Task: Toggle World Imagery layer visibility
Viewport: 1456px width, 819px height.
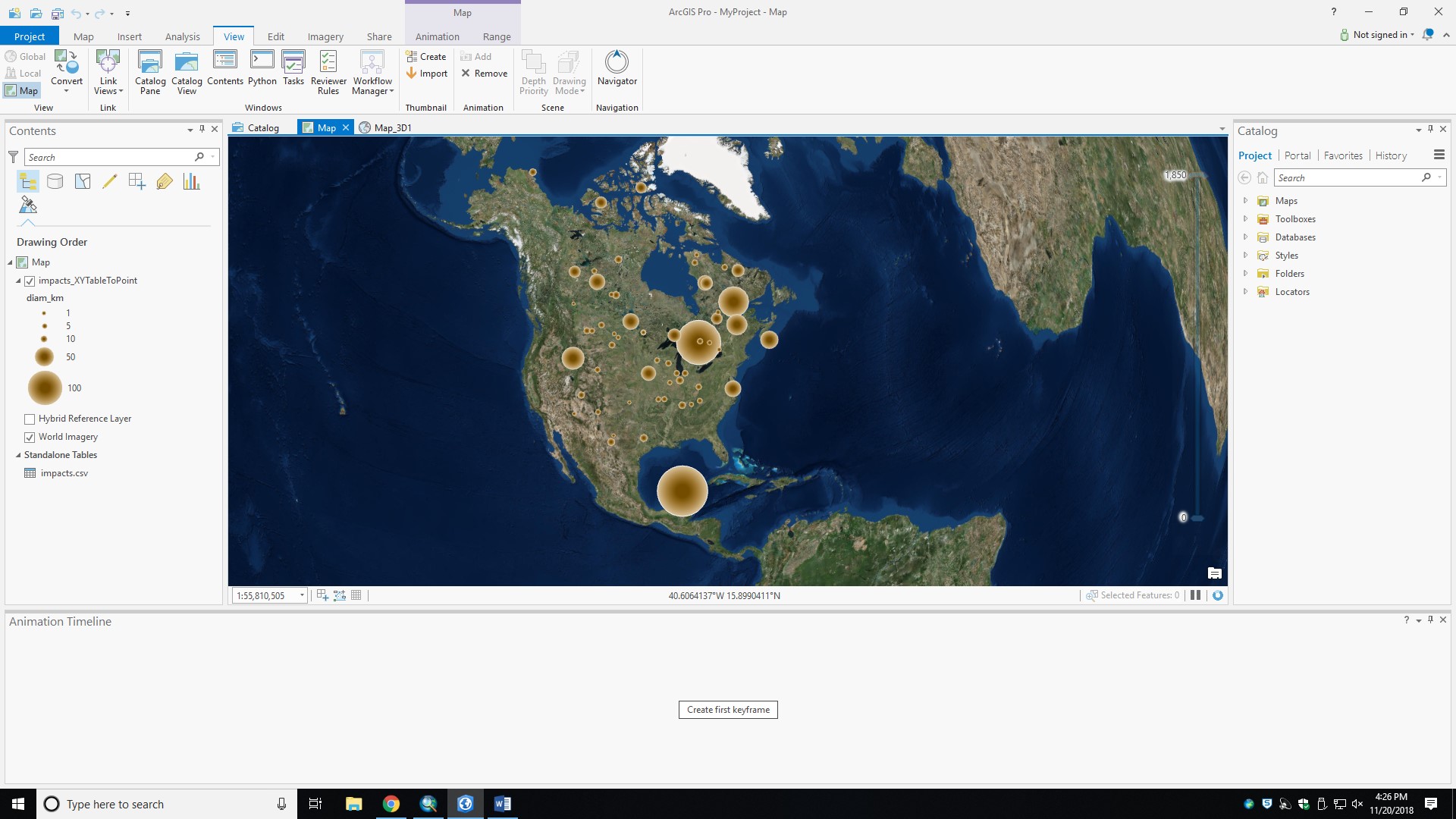Action: pos(30,437)
